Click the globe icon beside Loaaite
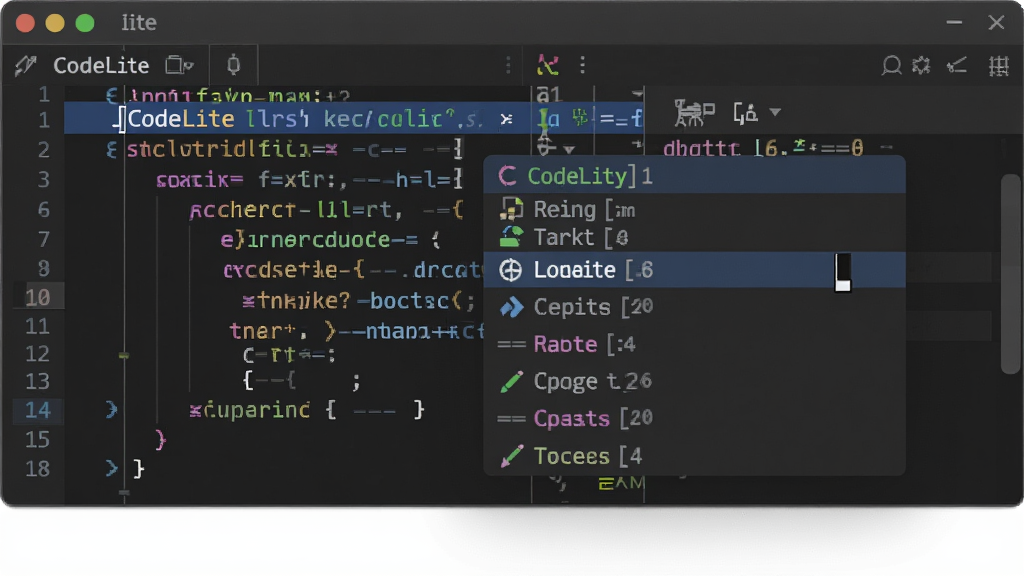This screenshot has height=576, width=1024. coord(510,270)
